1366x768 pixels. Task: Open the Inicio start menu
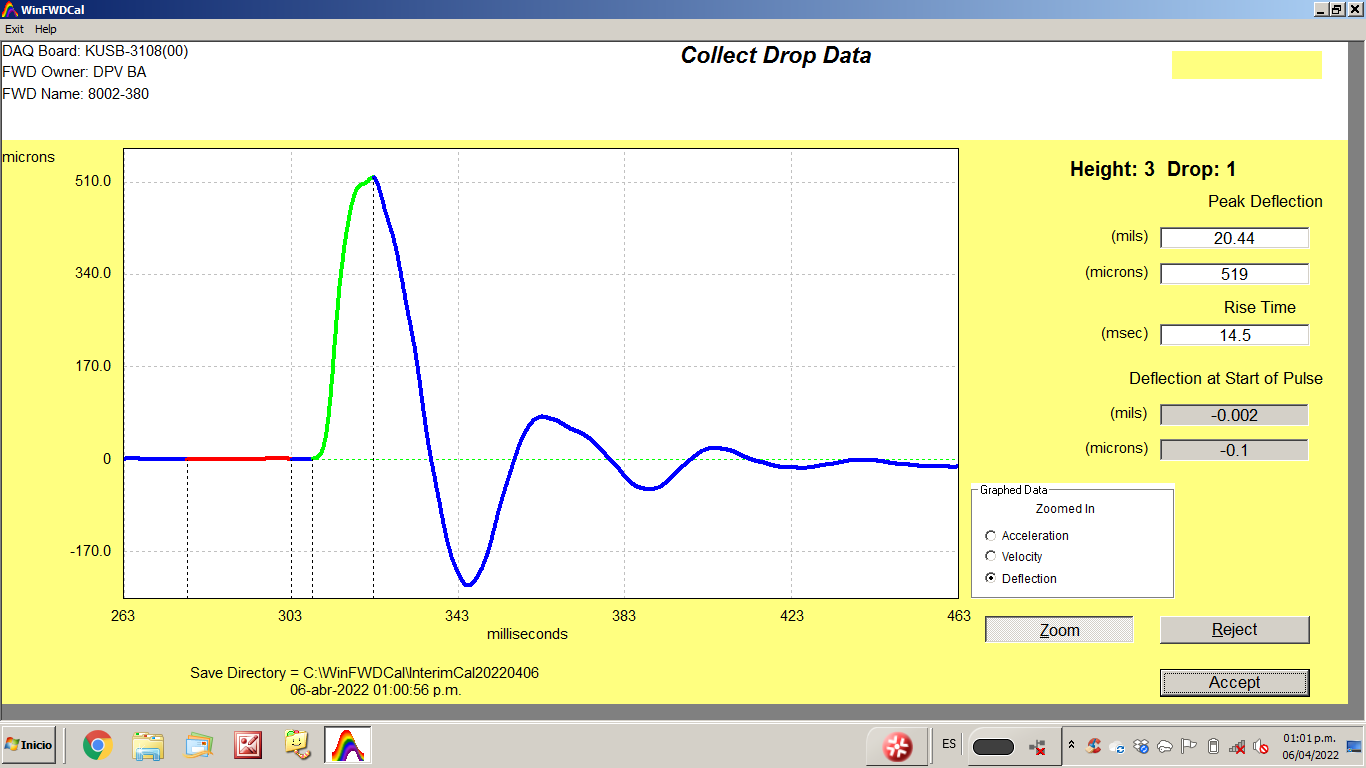[x=29, y=745]
